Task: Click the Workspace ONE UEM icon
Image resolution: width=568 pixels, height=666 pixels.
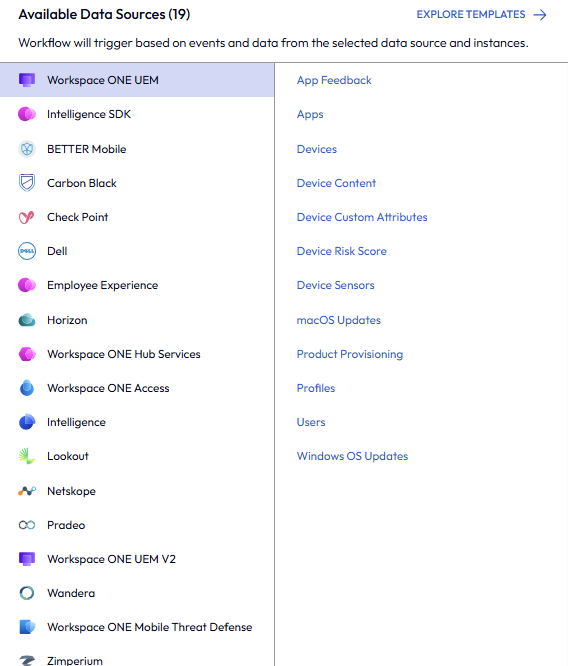Action: tap(27, 80)
